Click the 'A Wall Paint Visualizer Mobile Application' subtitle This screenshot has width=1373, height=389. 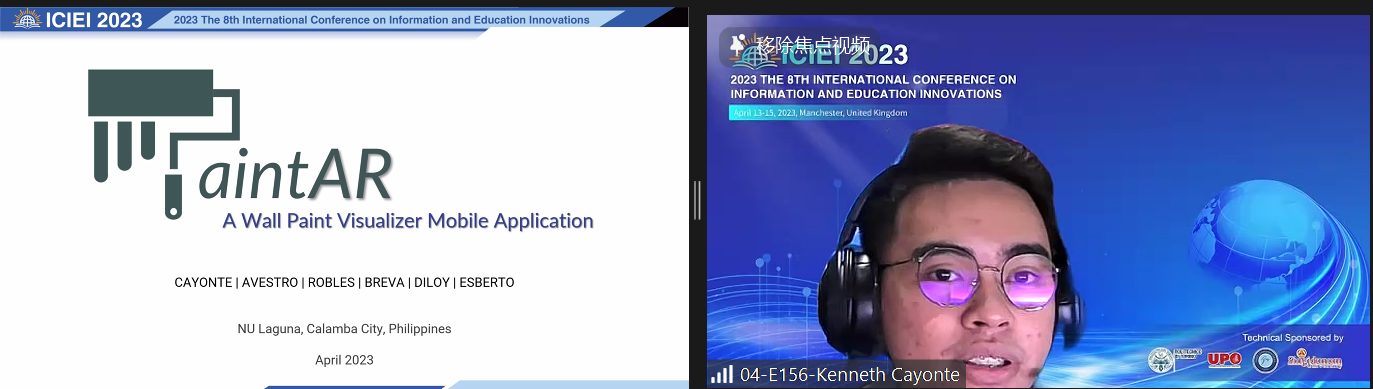[408, 221]
